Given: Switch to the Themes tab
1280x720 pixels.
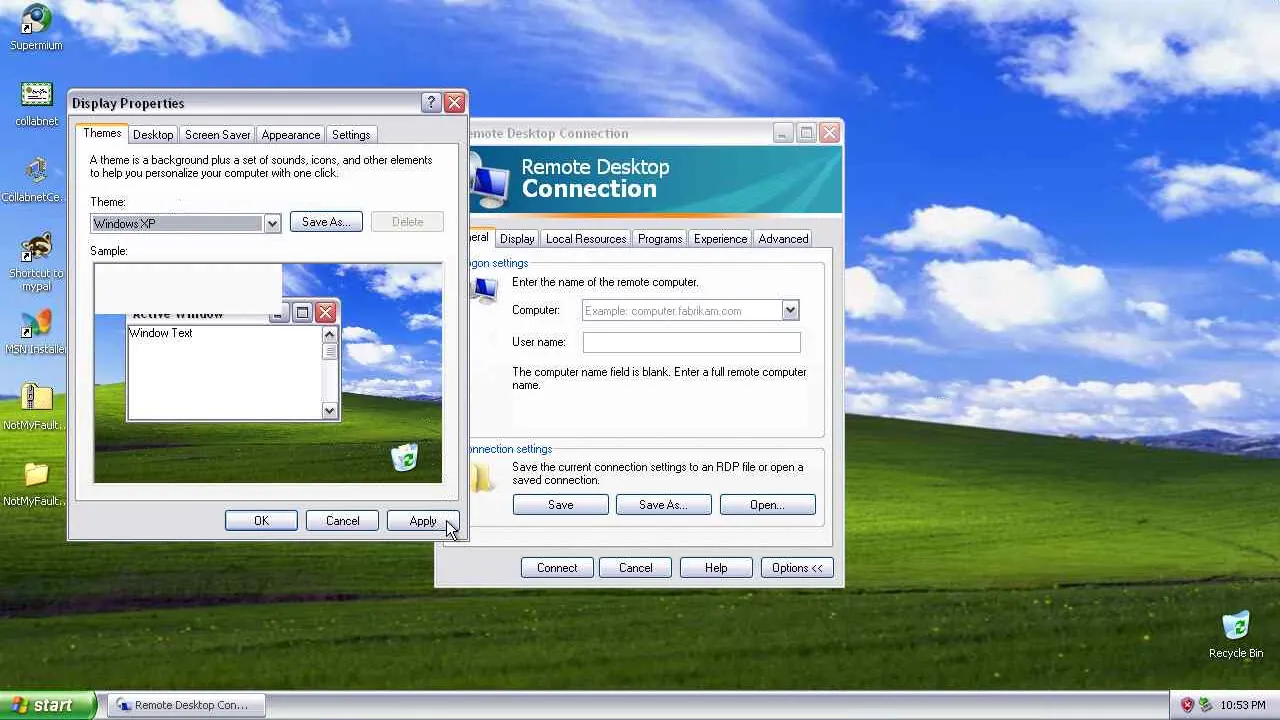Looking at the screenshot, I should point(102,134).
